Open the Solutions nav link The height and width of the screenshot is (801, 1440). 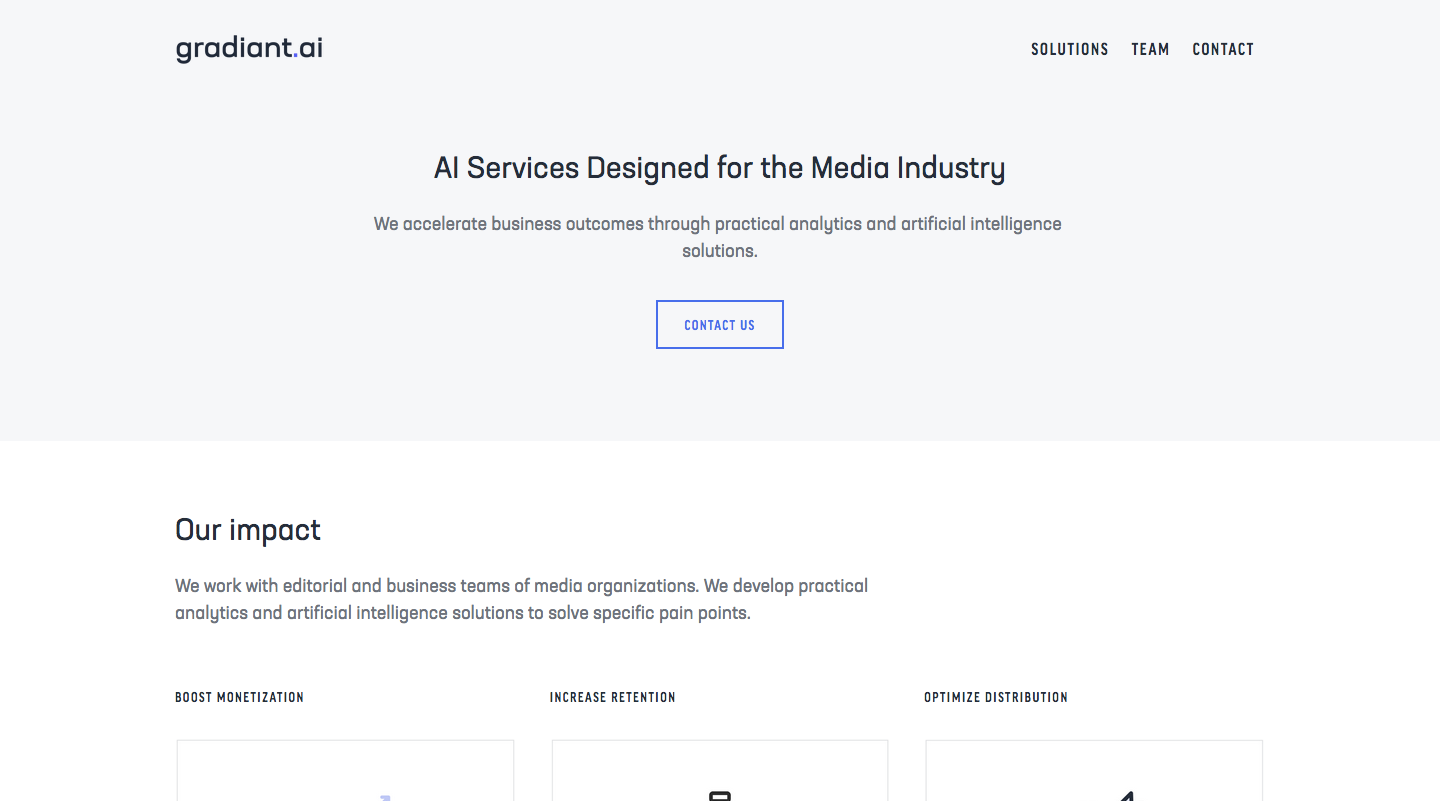coord(1070,49)
